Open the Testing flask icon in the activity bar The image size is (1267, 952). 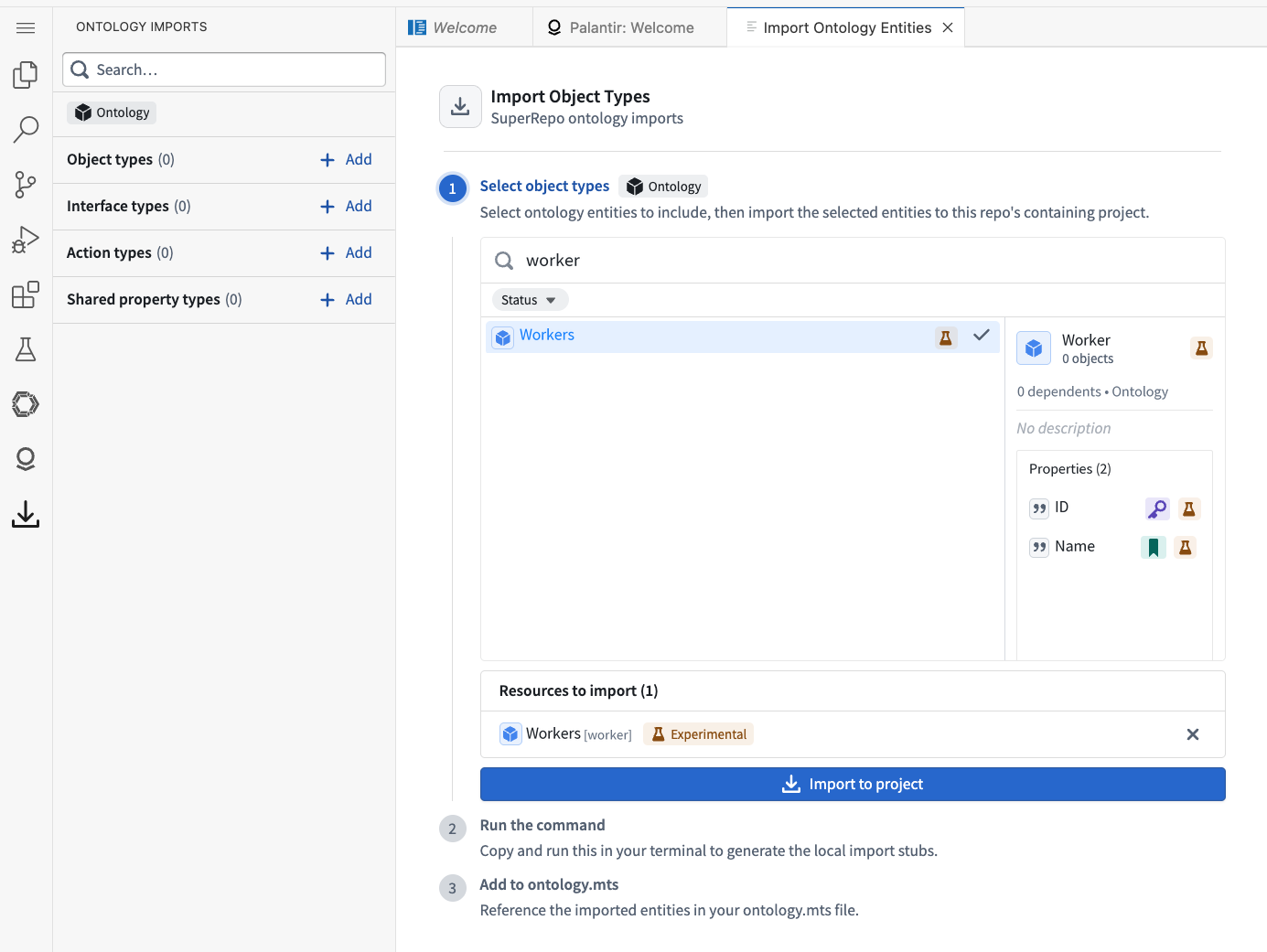click(x=26, y=349)
